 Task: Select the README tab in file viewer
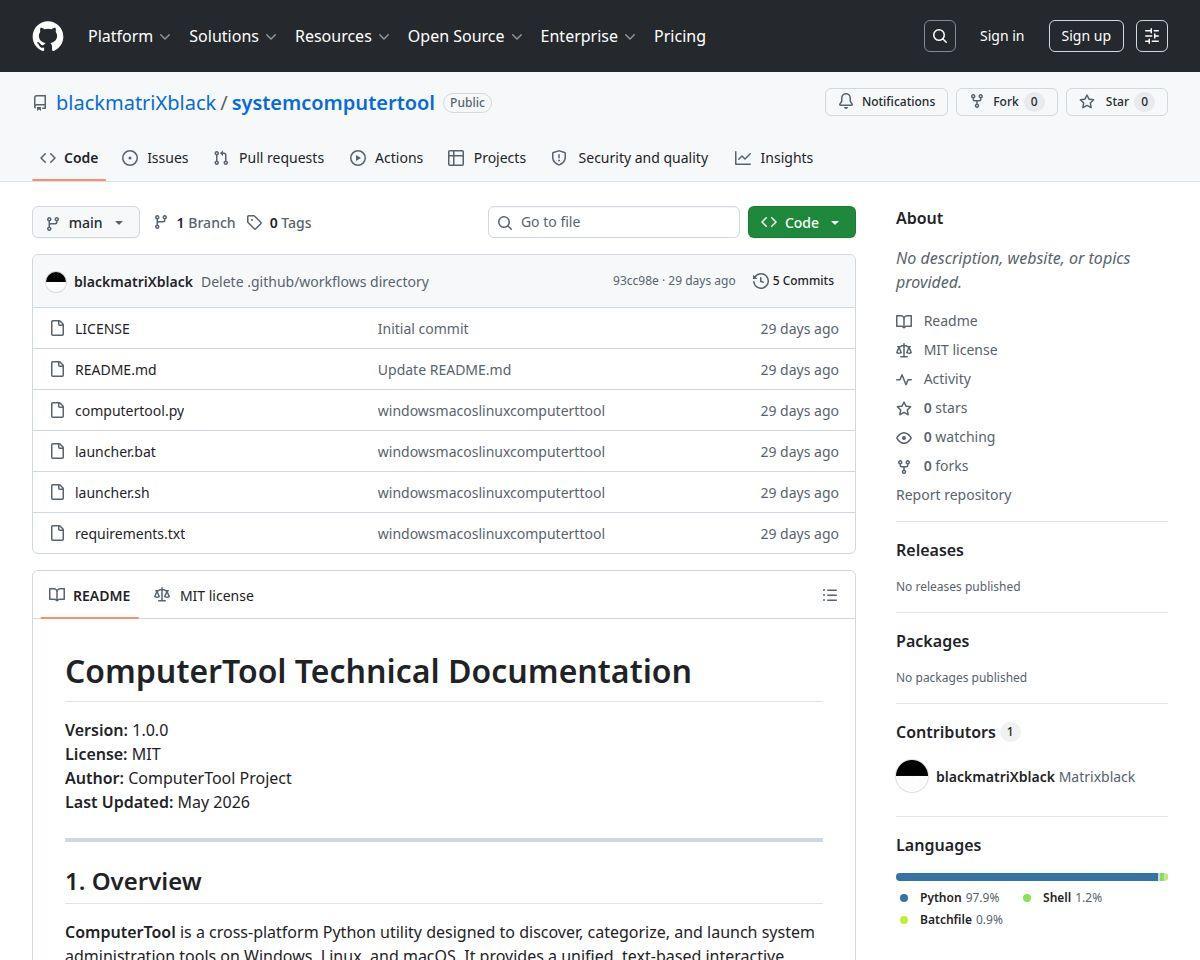tap(90, 595)
